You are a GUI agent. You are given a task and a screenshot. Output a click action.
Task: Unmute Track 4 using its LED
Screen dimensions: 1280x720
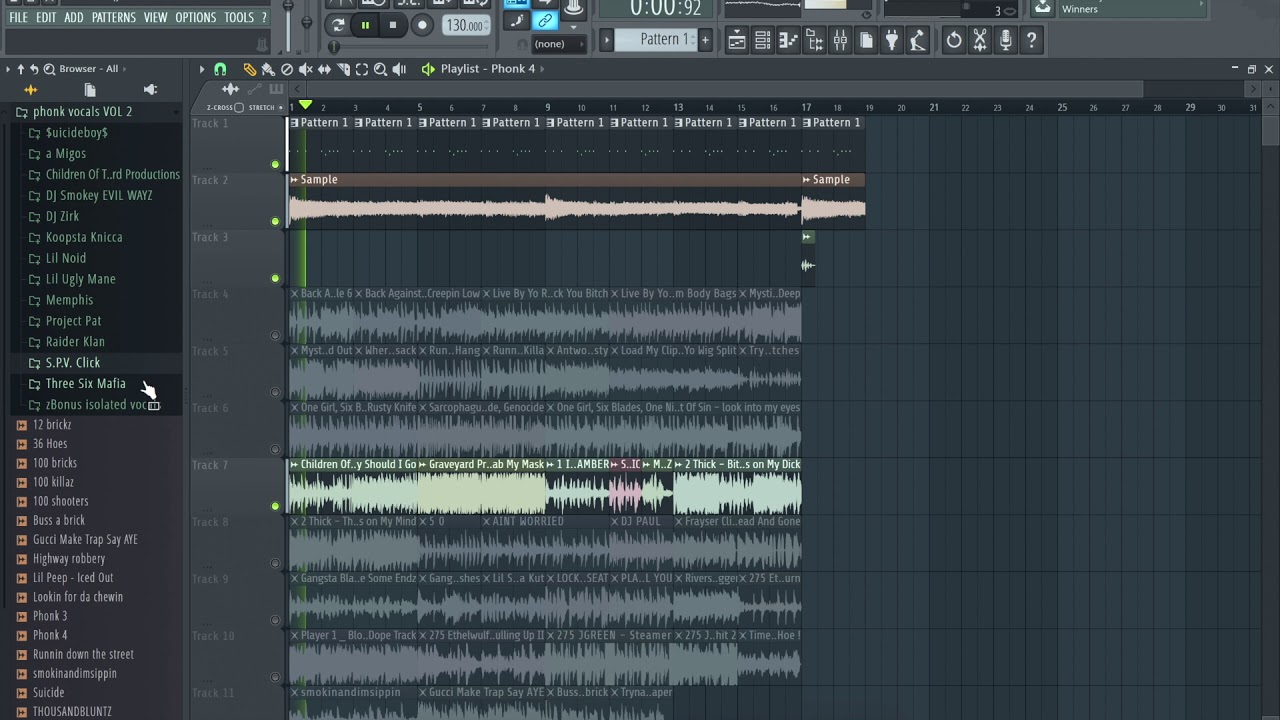tap(275, 335)
